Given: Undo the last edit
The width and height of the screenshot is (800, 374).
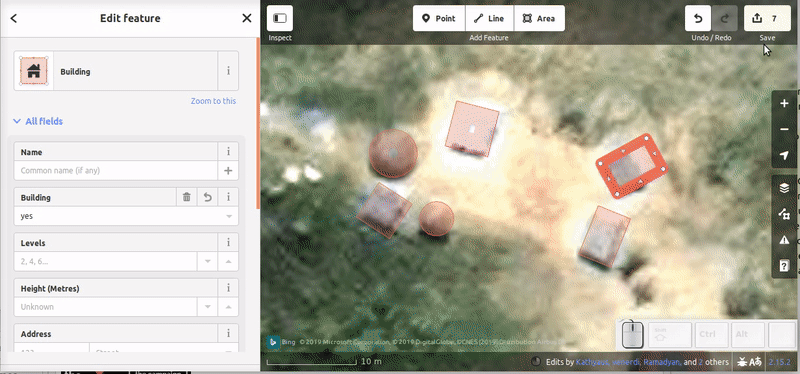Looking at the screenshot, I should coord(698,18).
